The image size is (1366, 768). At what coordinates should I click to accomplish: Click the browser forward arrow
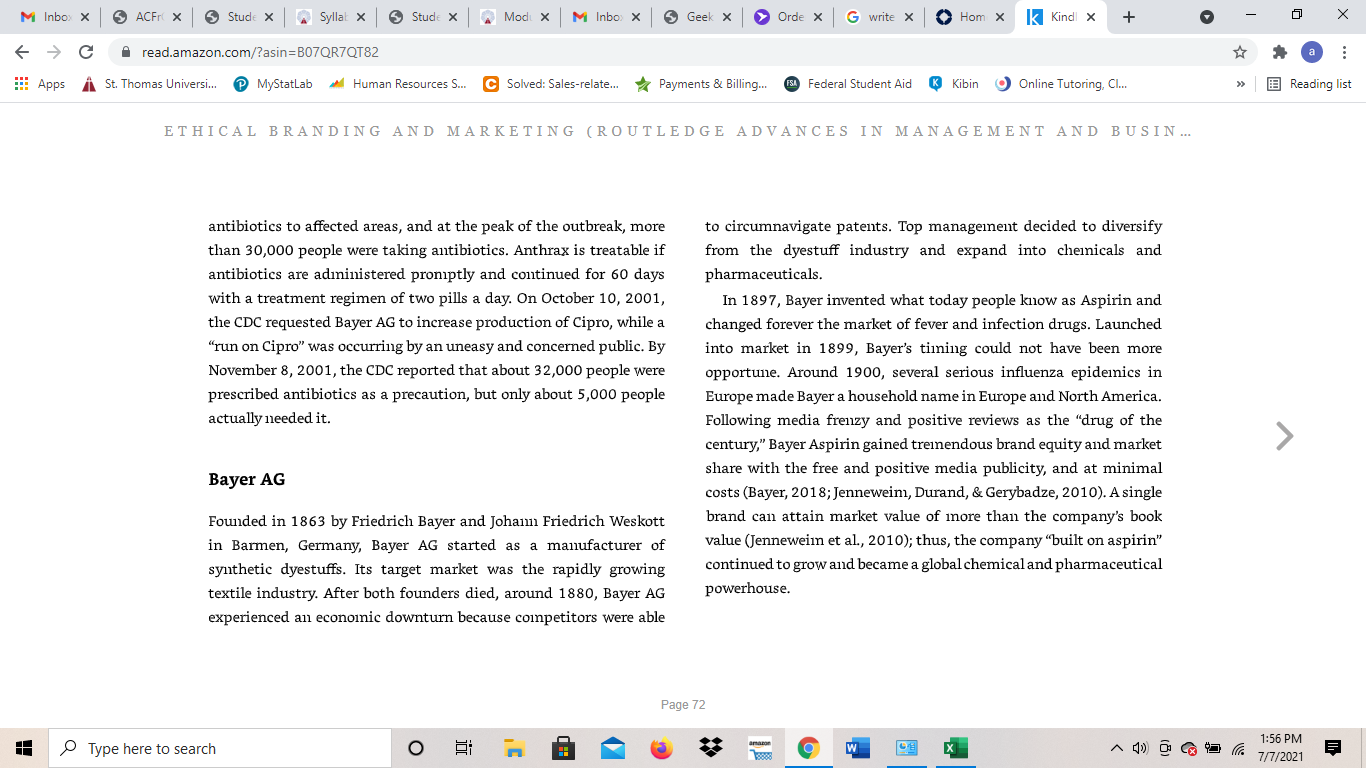point(54,52)
